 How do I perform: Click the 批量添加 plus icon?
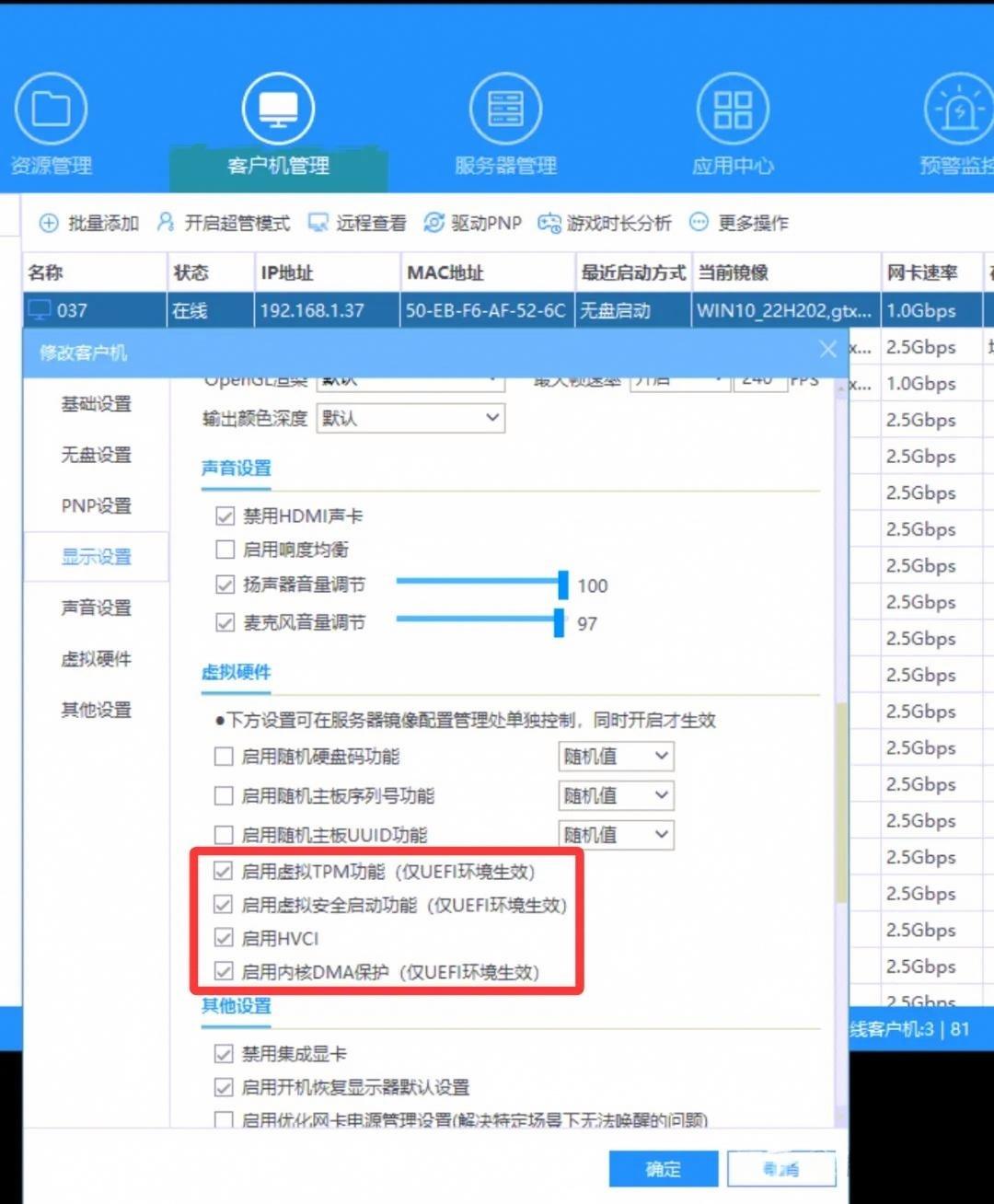(49, 223)
